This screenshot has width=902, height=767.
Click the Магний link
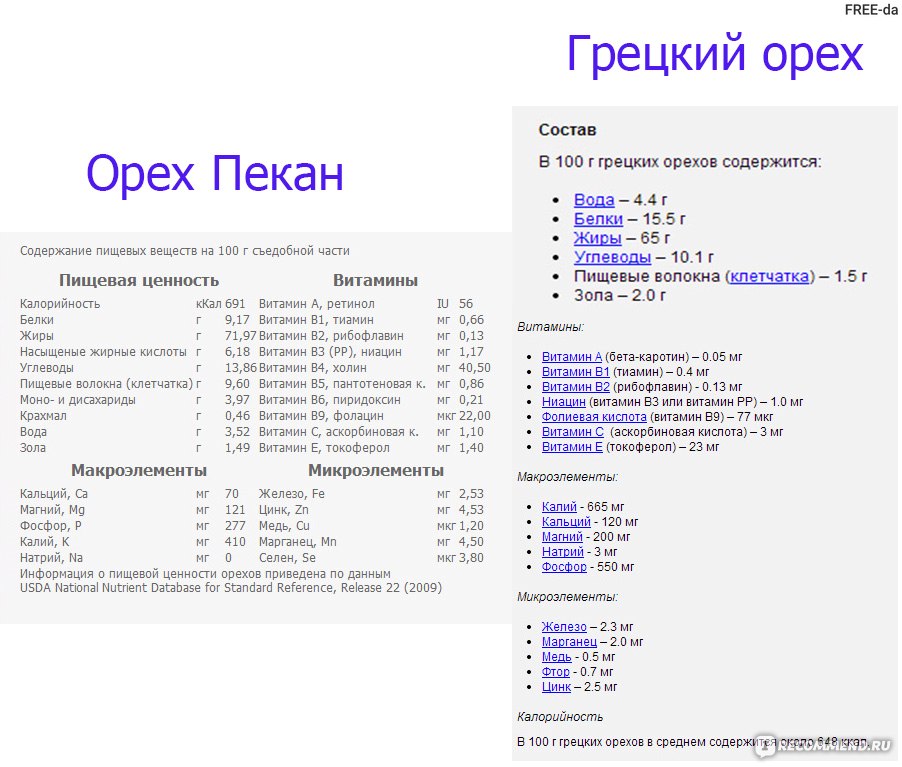(562, 536)
